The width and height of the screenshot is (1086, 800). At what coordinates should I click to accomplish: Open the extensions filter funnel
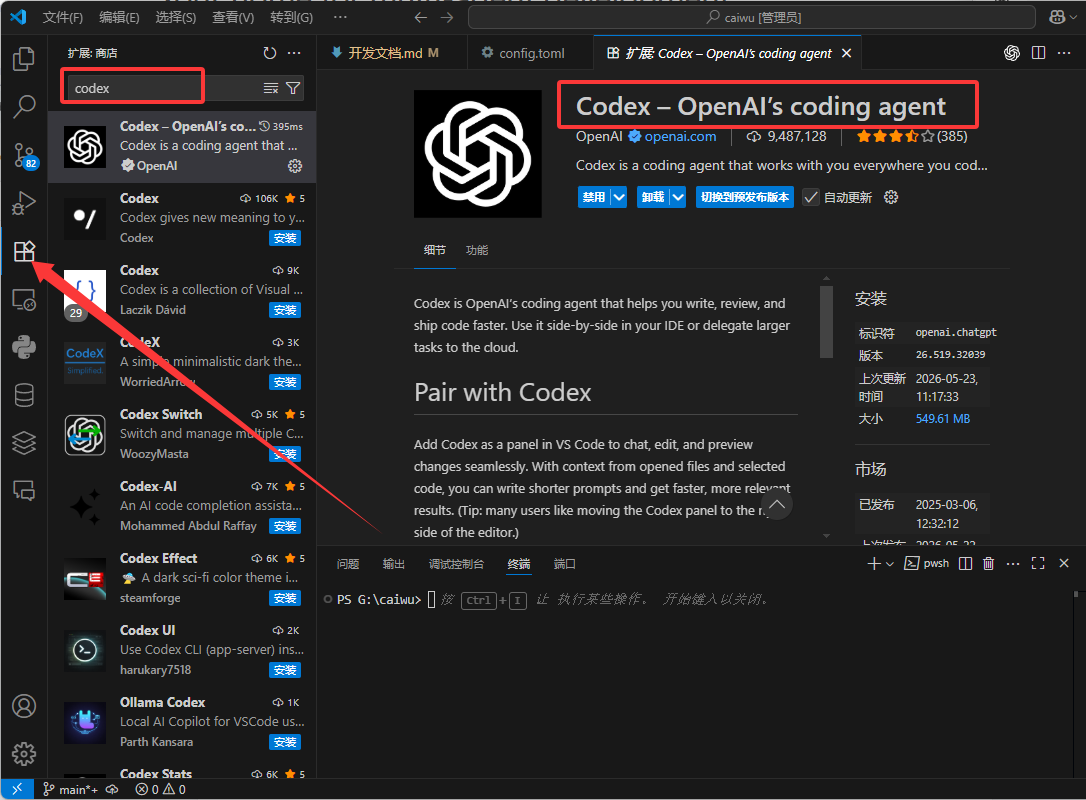coord(293,88)
